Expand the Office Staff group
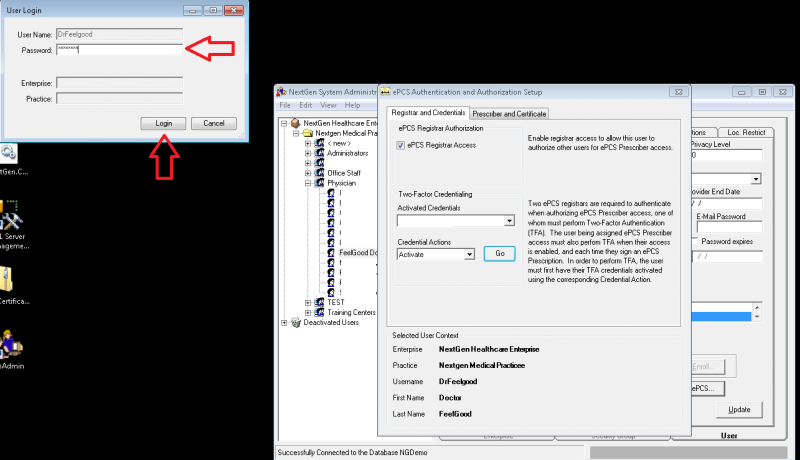 point(308,173)
